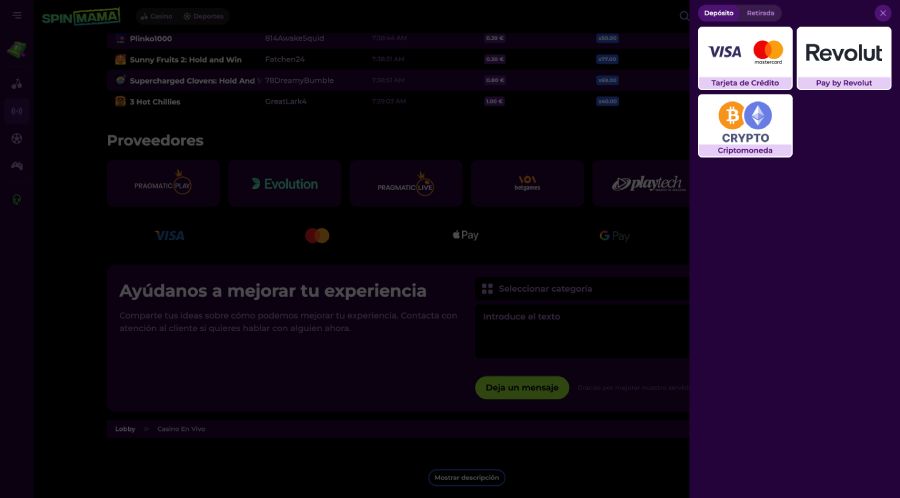The image size is (900, 498).
Task: Open the Pragmatic Live provider card
Action: [406, 184]
